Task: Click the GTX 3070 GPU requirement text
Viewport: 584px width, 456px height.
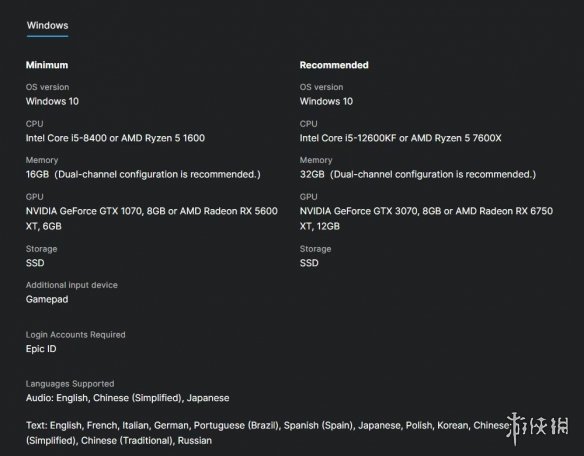Action: pos(426,219)
